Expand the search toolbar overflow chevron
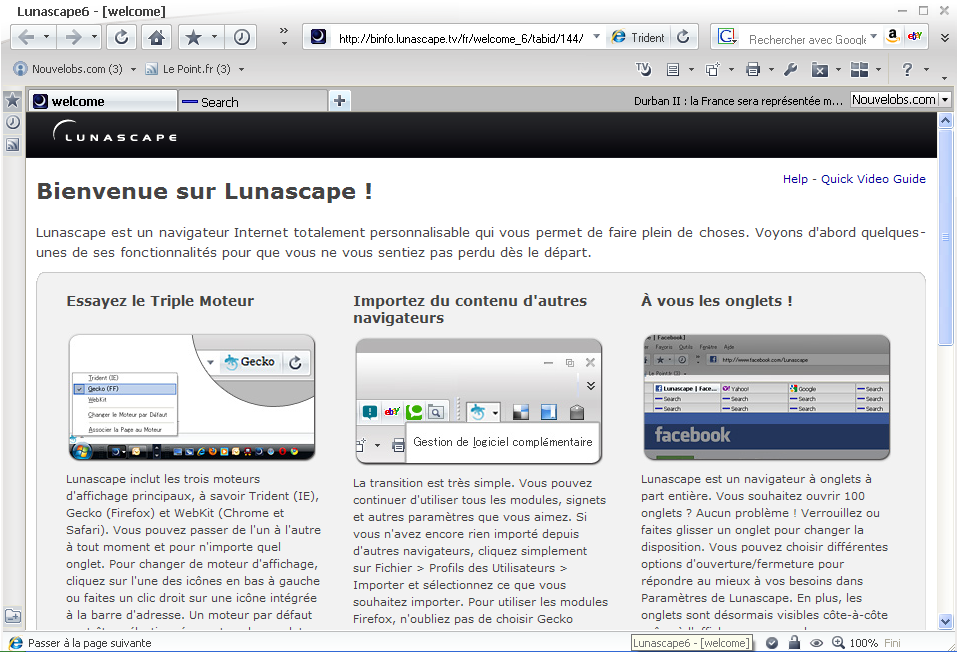The image size is (957, 652). click(944, 38)
